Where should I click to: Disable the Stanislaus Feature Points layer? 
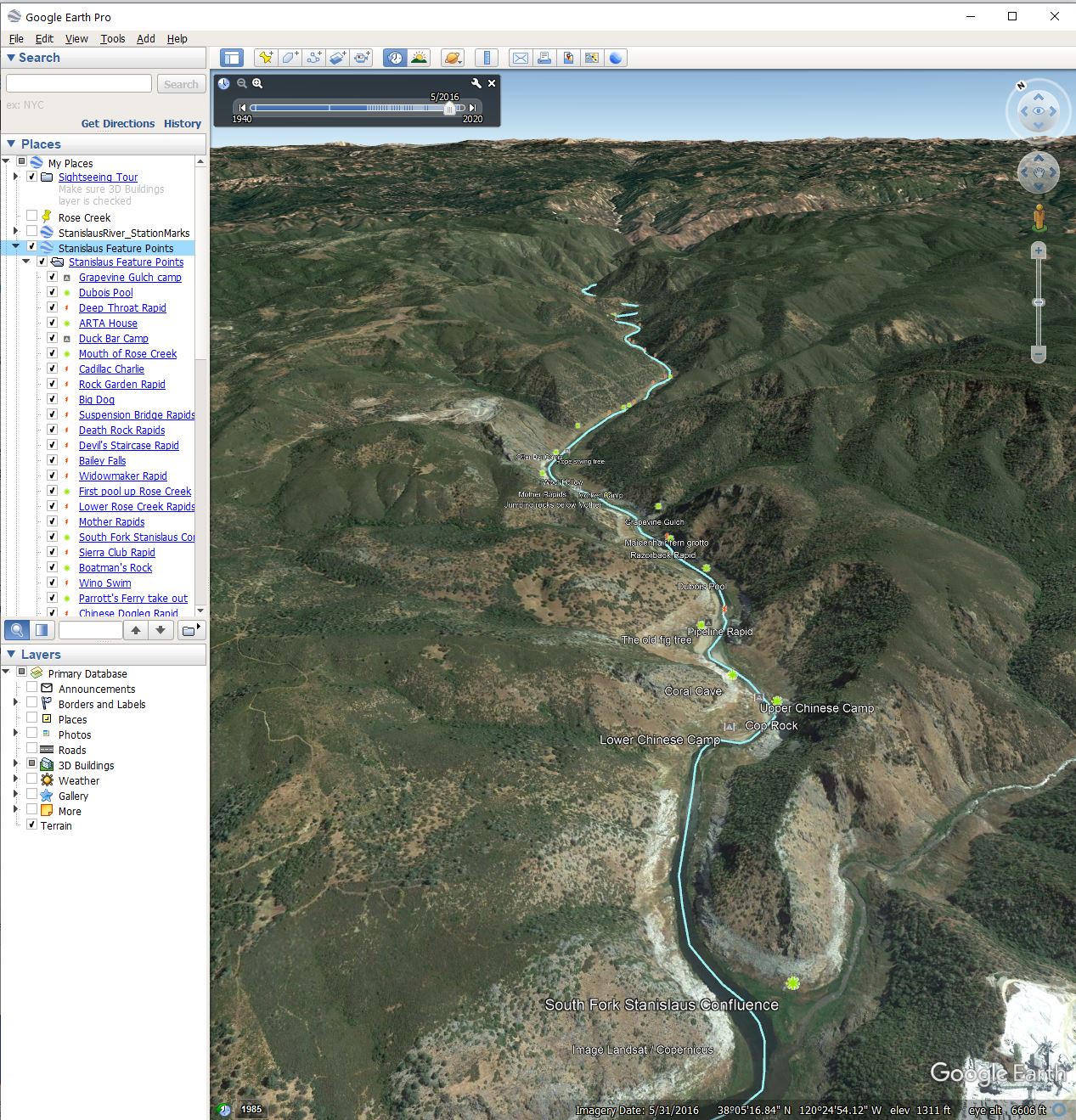pos(31,247)
